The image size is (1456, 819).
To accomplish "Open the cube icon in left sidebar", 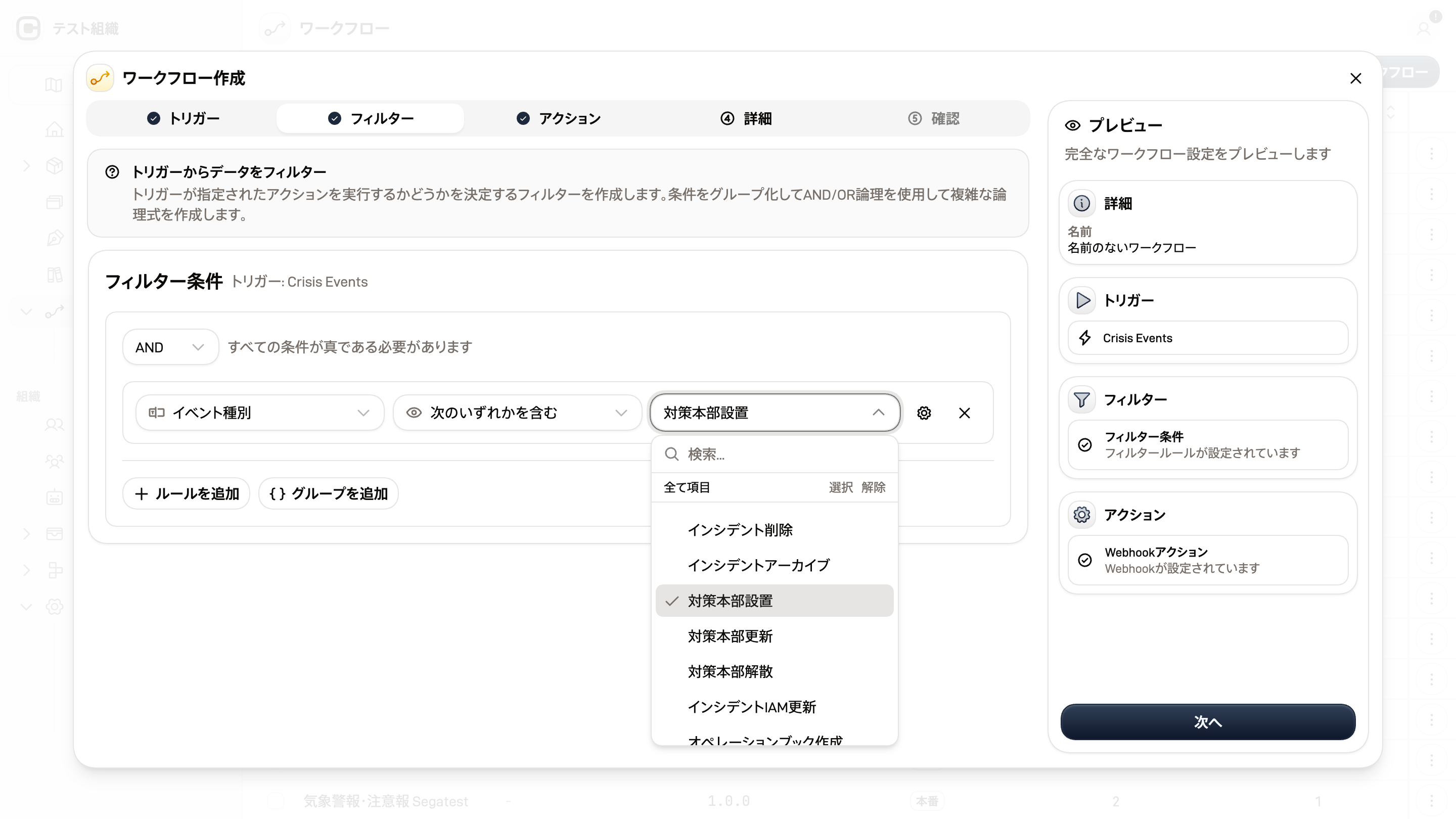I will (x=54, y=166).
